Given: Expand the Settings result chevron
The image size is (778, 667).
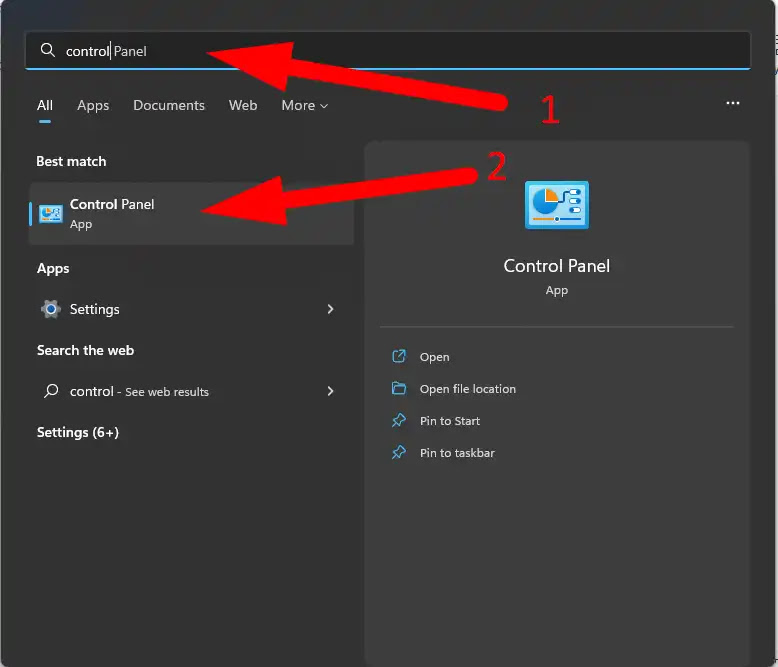Looking at the screenshot, I should [x=330, y=309].
